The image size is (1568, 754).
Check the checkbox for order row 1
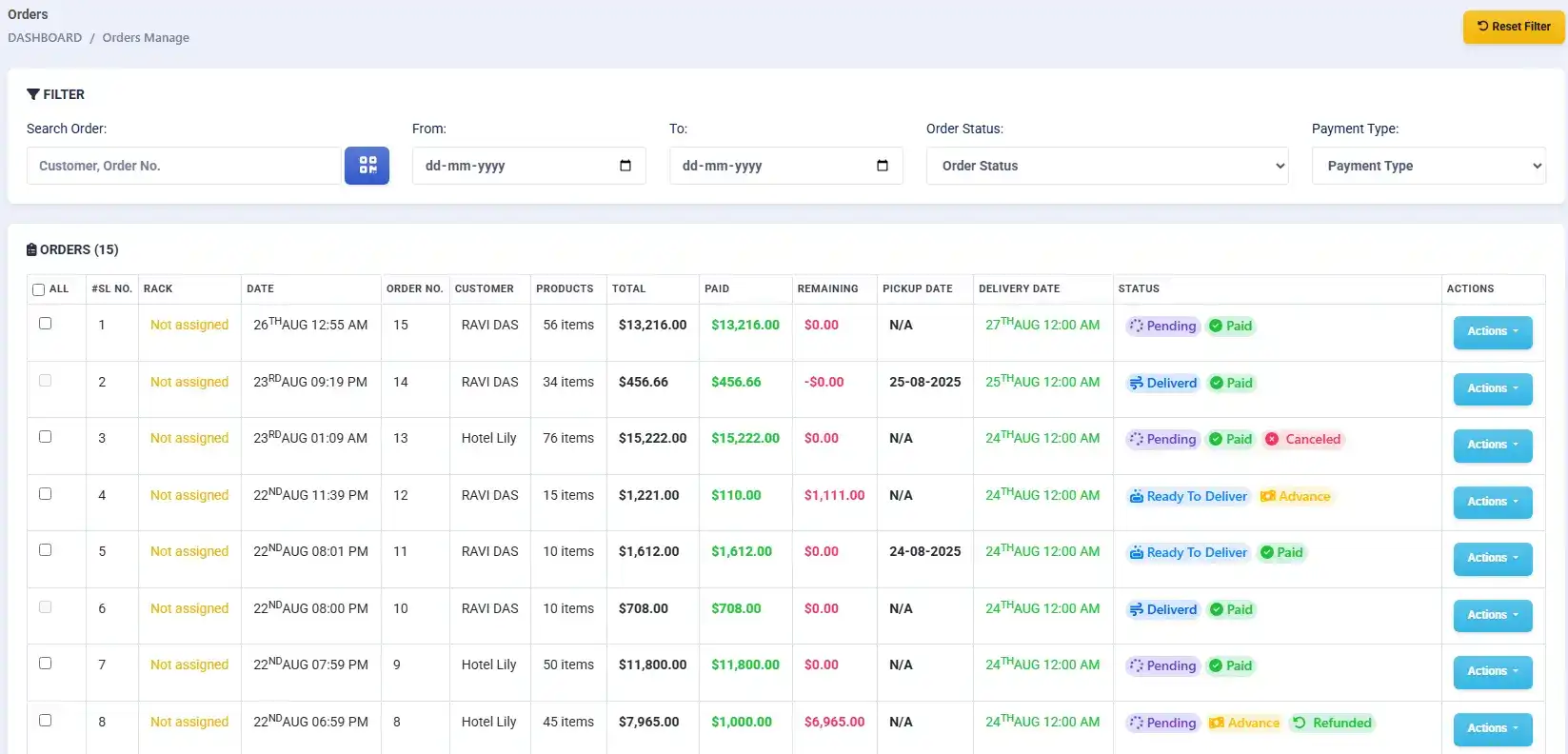pos(45,324)
